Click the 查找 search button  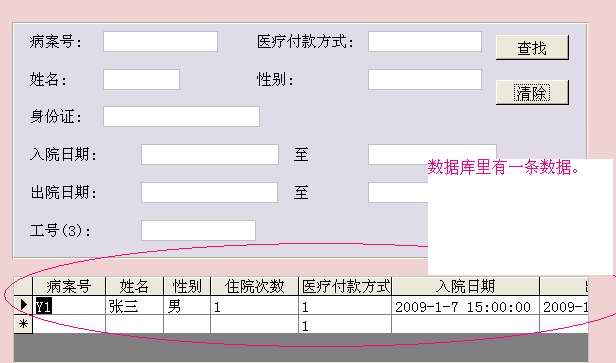click(x=532, y=48)
